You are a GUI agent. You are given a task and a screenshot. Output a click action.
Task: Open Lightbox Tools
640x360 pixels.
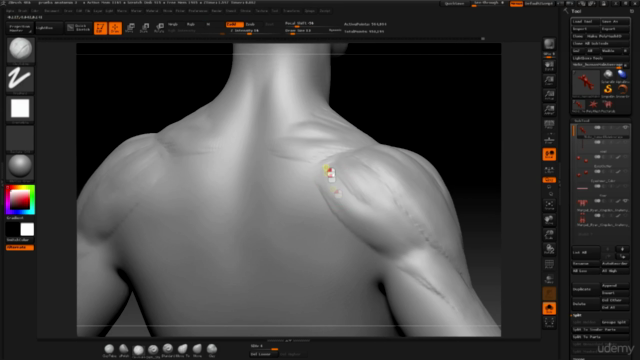point(600,58)
